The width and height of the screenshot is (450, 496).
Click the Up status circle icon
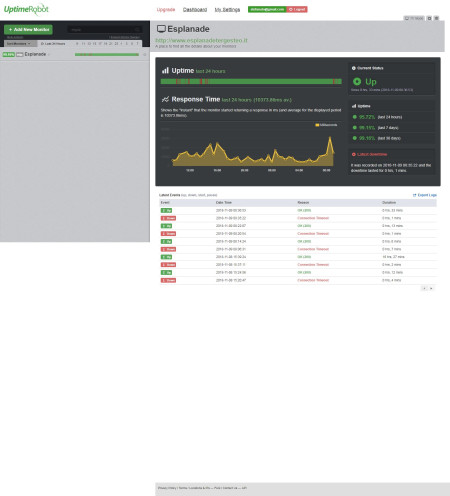click(357, 81)
